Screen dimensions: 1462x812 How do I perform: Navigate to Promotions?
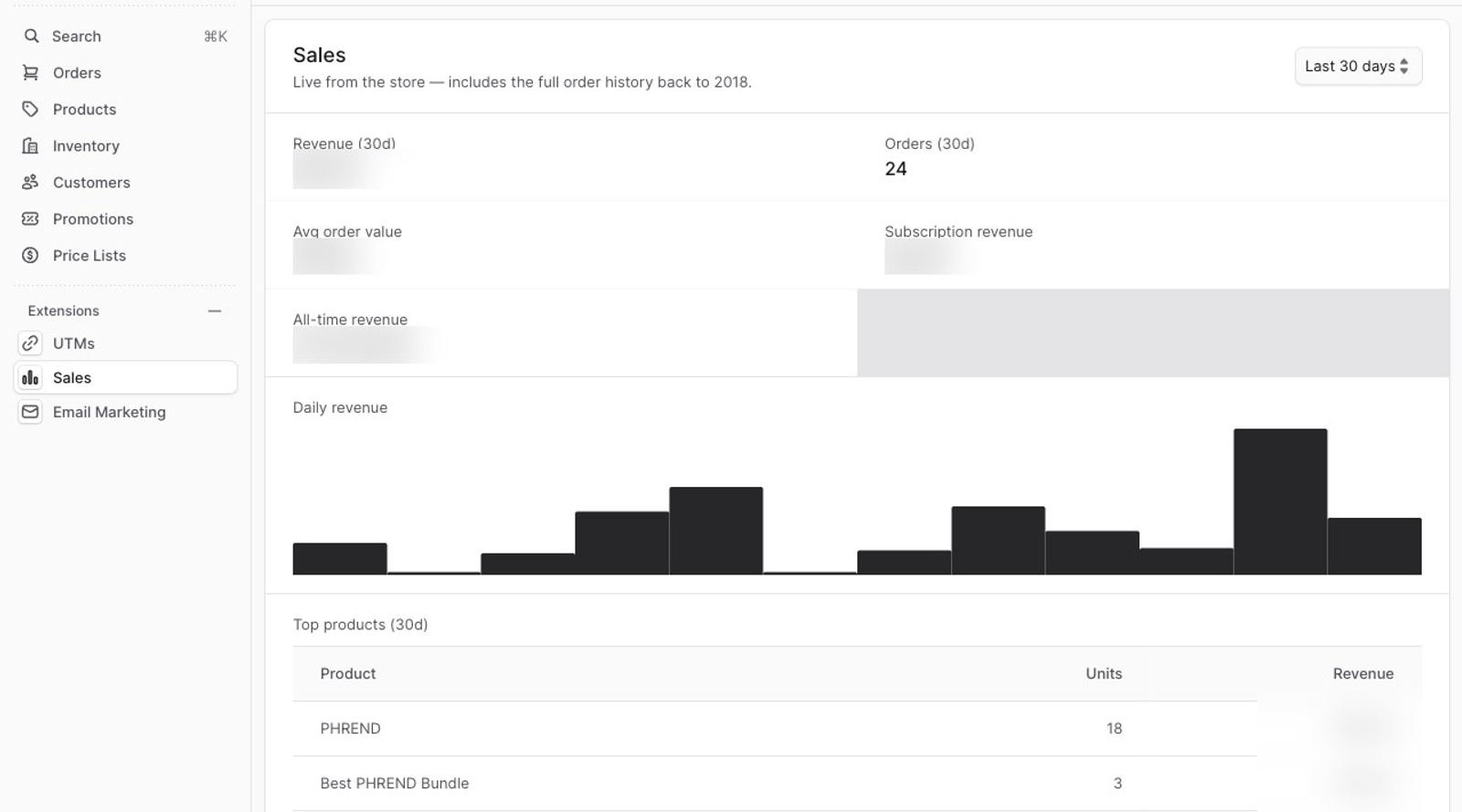125,218
